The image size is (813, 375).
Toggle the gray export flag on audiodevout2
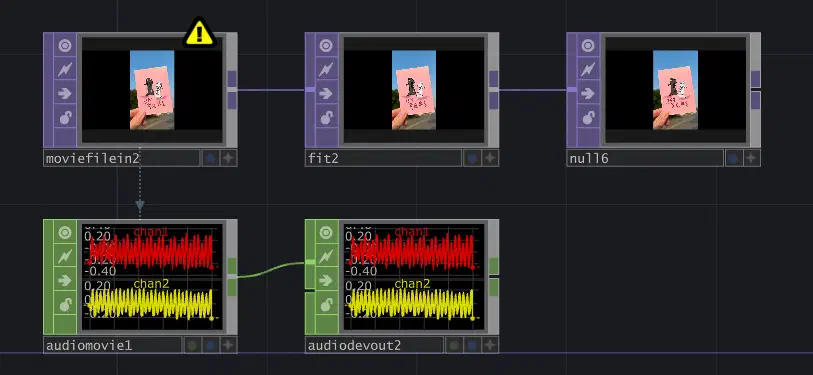pos(454,345)
